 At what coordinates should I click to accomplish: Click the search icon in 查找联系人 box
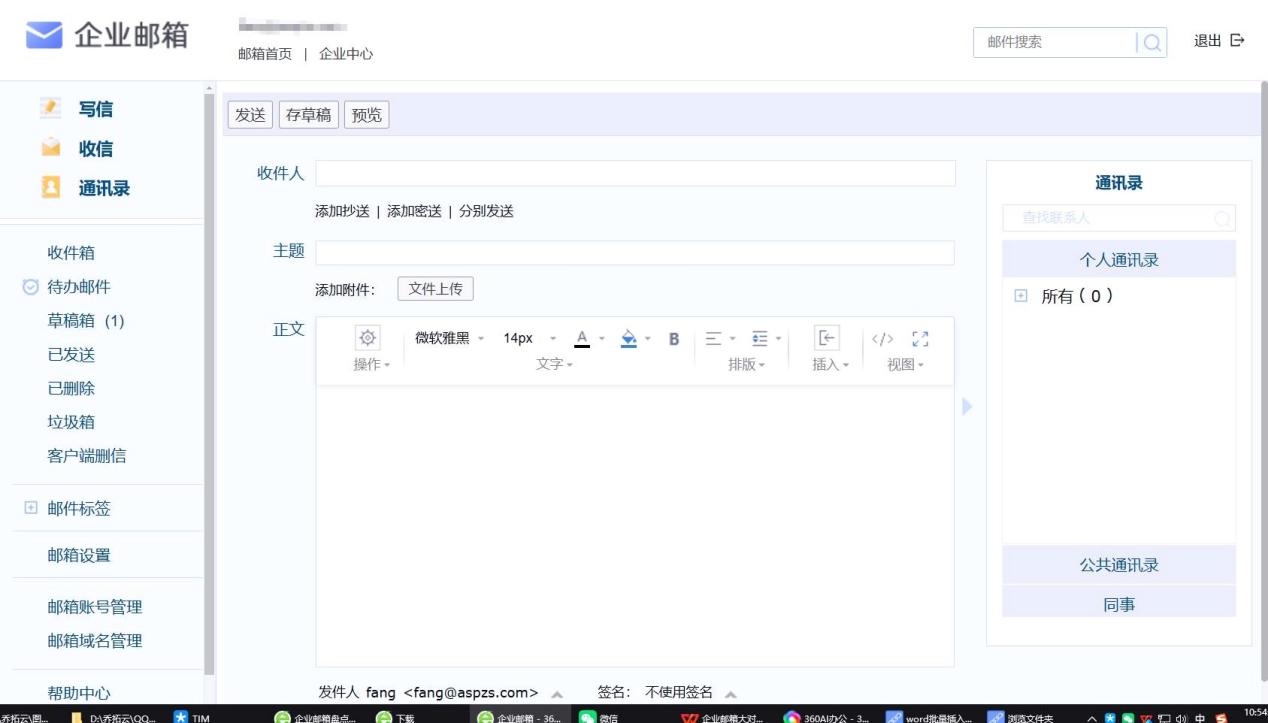point(1222,218)
